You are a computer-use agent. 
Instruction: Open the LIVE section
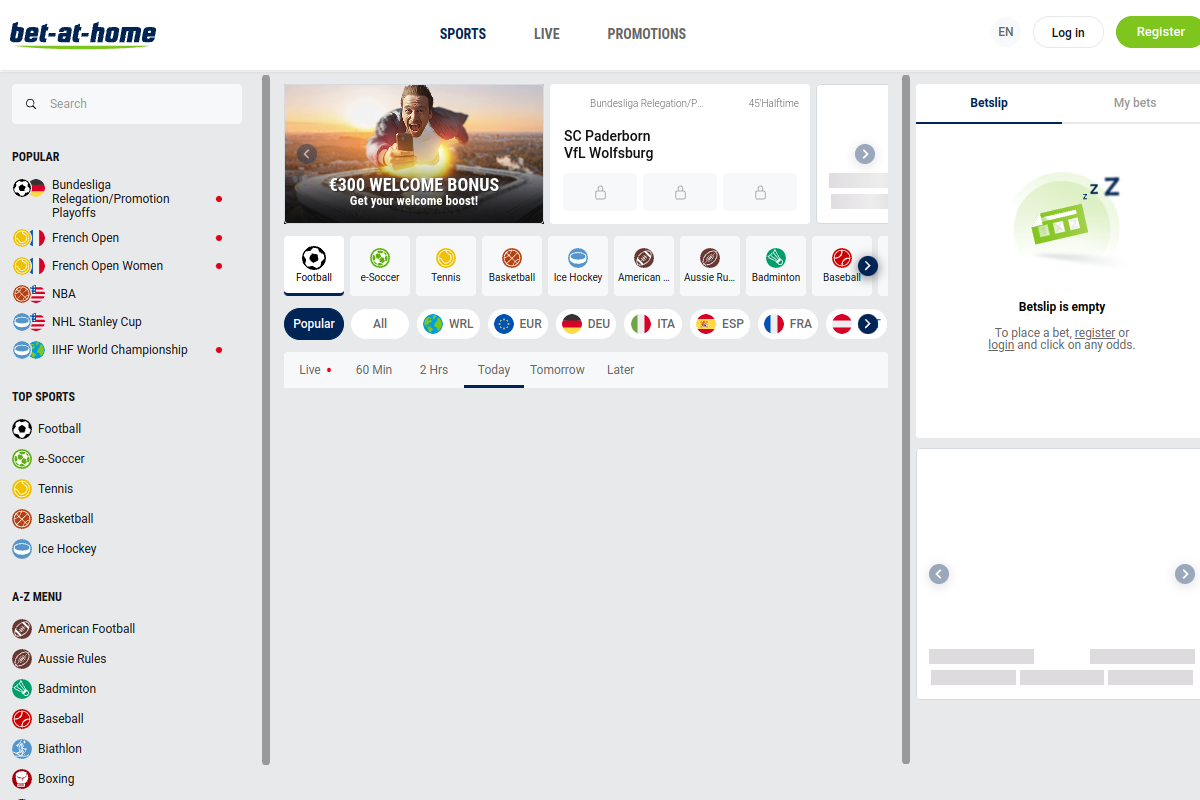pyautogui.click(x=547, y=34)
